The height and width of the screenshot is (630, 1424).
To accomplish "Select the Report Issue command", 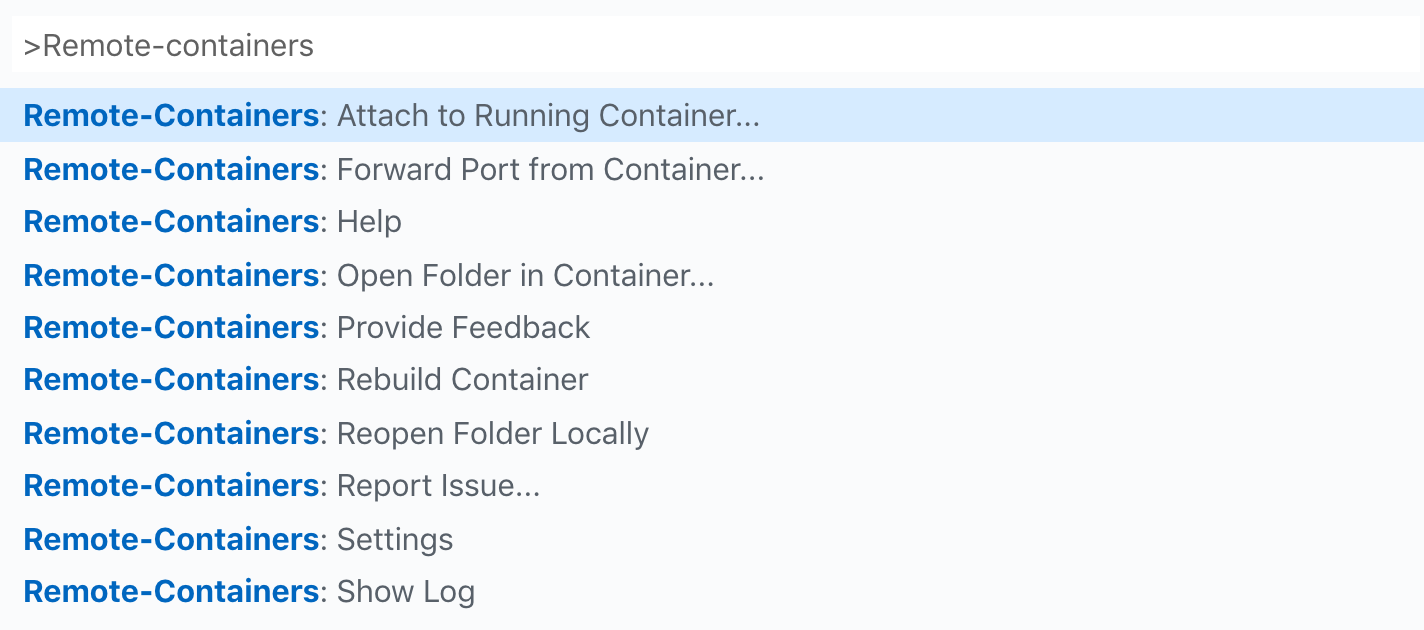I will (x=438, y=486).
